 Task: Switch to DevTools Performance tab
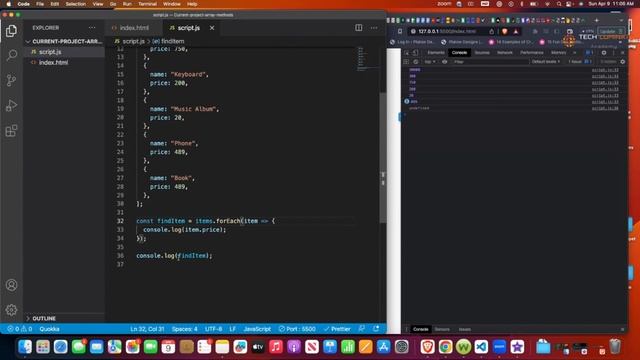[x=531, y=53]
